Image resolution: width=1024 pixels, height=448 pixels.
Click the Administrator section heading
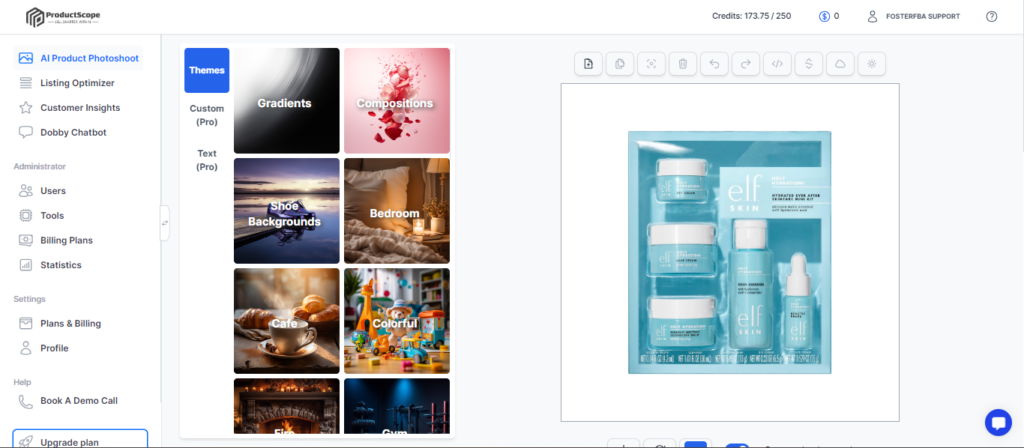coord(40,167)
